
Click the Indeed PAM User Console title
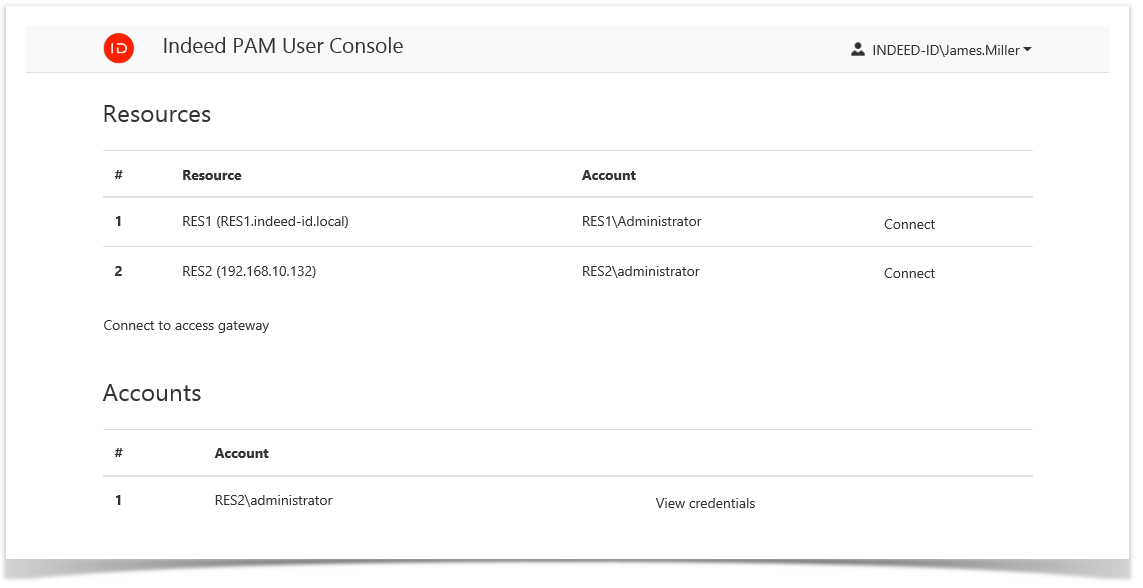click(283, 46)
